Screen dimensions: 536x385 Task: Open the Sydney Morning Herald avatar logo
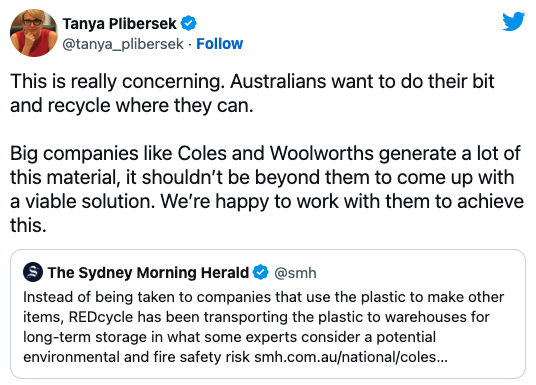pos(33,272)
